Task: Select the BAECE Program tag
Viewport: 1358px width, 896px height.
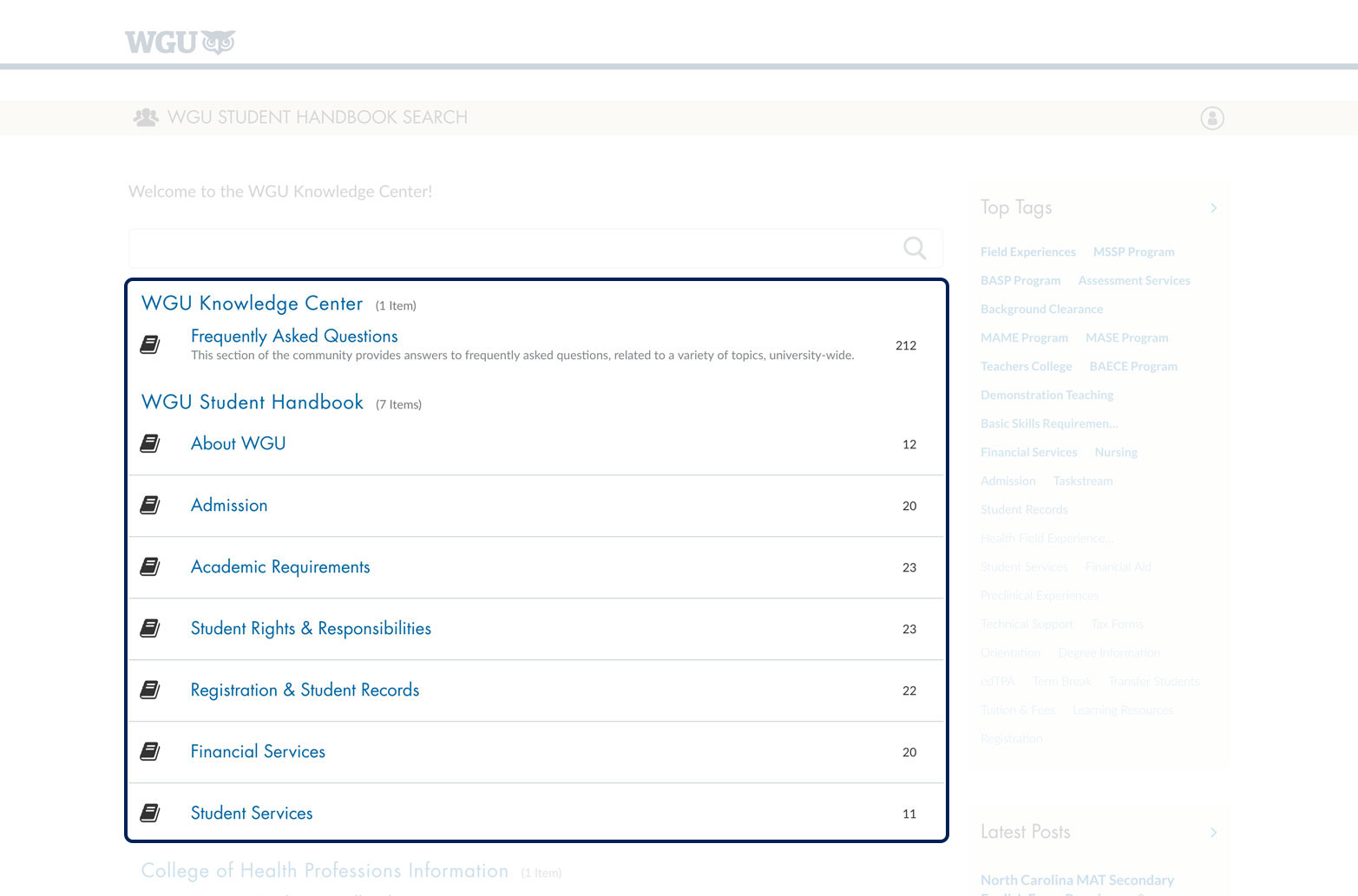Action: point(1133,366)
